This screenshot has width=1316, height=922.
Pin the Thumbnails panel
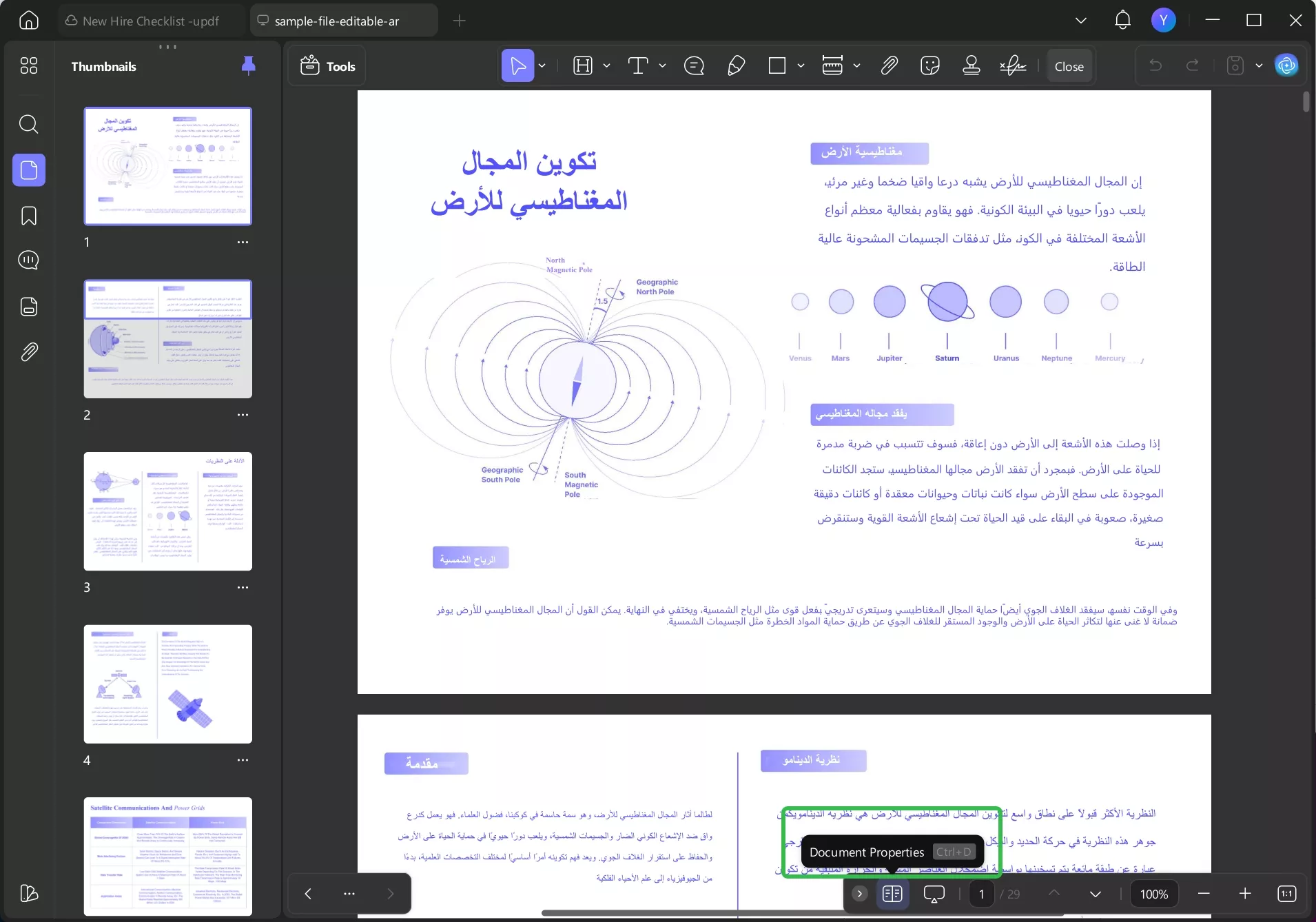pos(247,65)
